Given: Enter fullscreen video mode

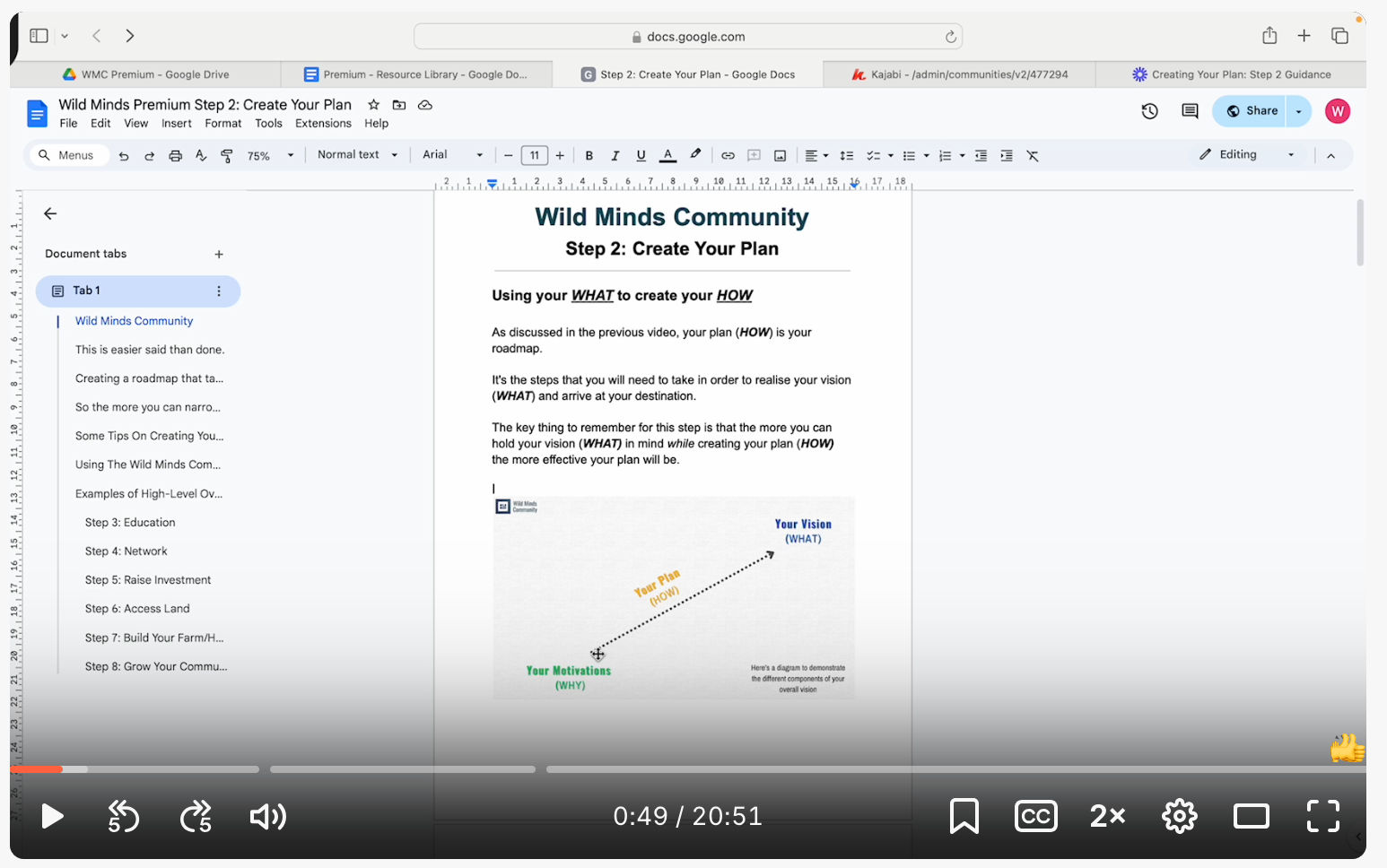Looking at the screenshot, I should [x=1323, y=816].
